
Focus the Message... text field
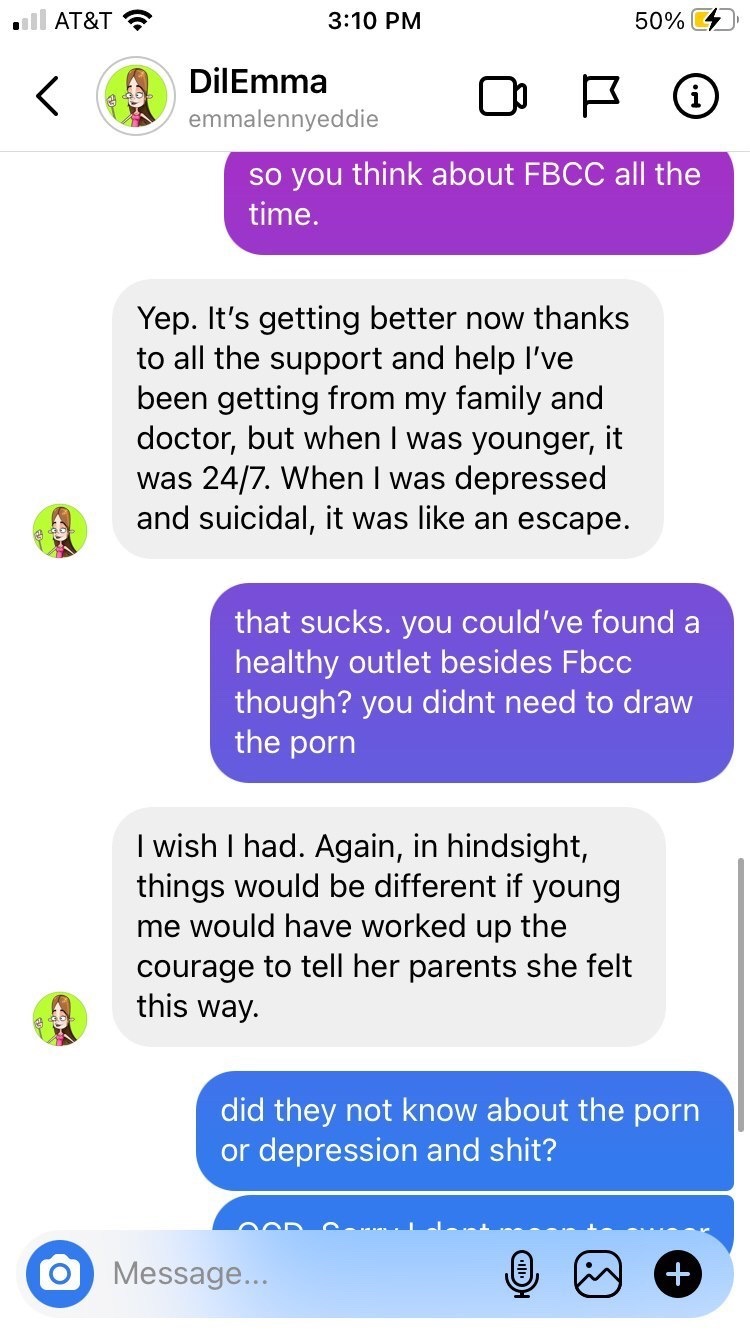300,1273
